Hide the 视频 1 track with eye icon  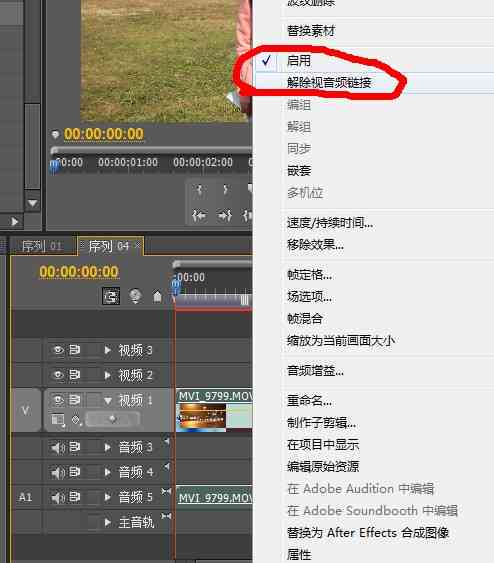(58, 399)
